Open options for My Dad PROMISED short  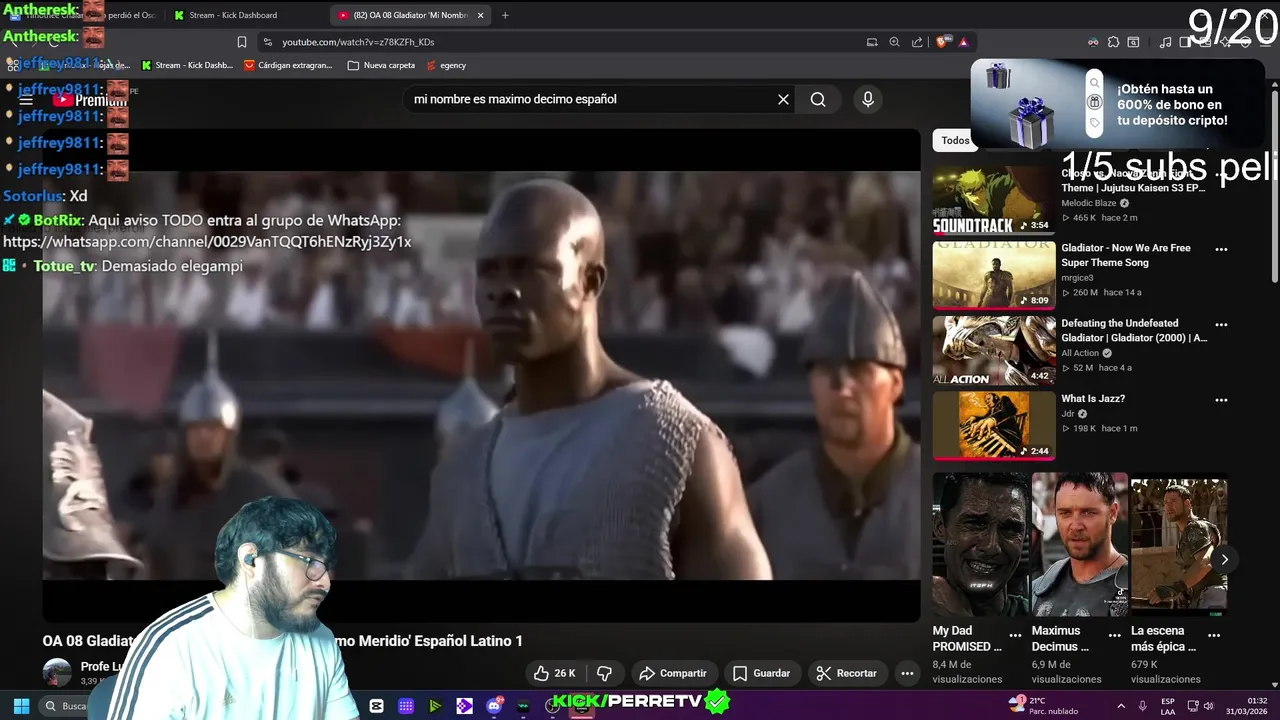[x=1015, y=635]
